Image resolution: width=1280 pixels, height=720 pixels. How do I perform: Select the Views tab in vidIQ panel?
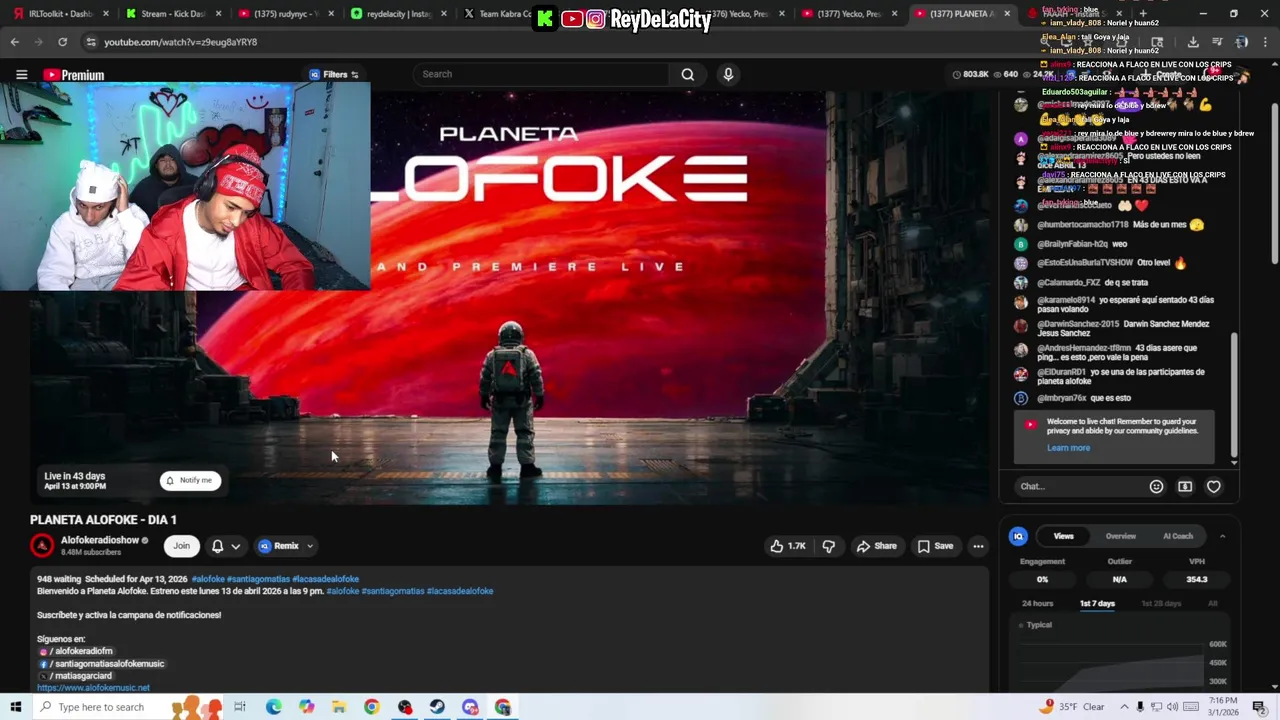1063,536
